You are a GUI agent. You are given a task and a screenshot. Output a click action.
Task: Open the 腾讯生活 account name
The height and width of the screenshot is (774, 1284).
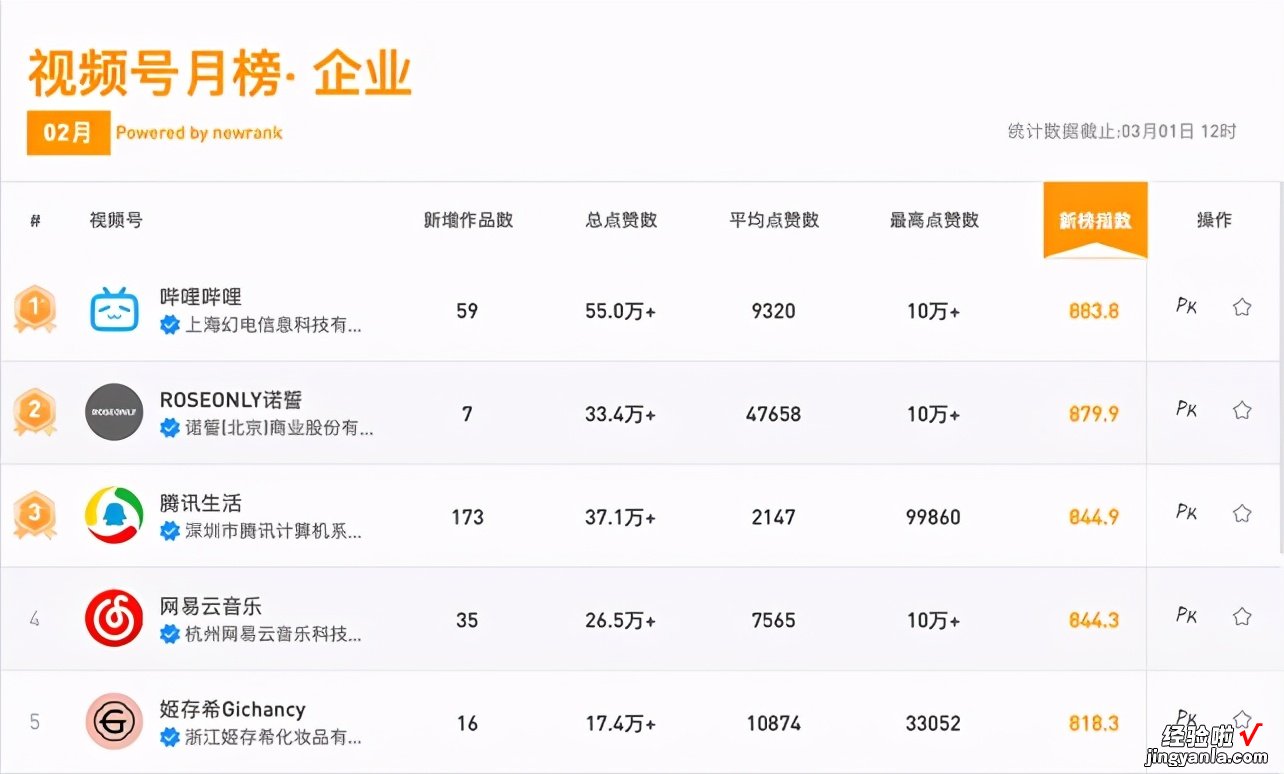[x=201, y=503]
